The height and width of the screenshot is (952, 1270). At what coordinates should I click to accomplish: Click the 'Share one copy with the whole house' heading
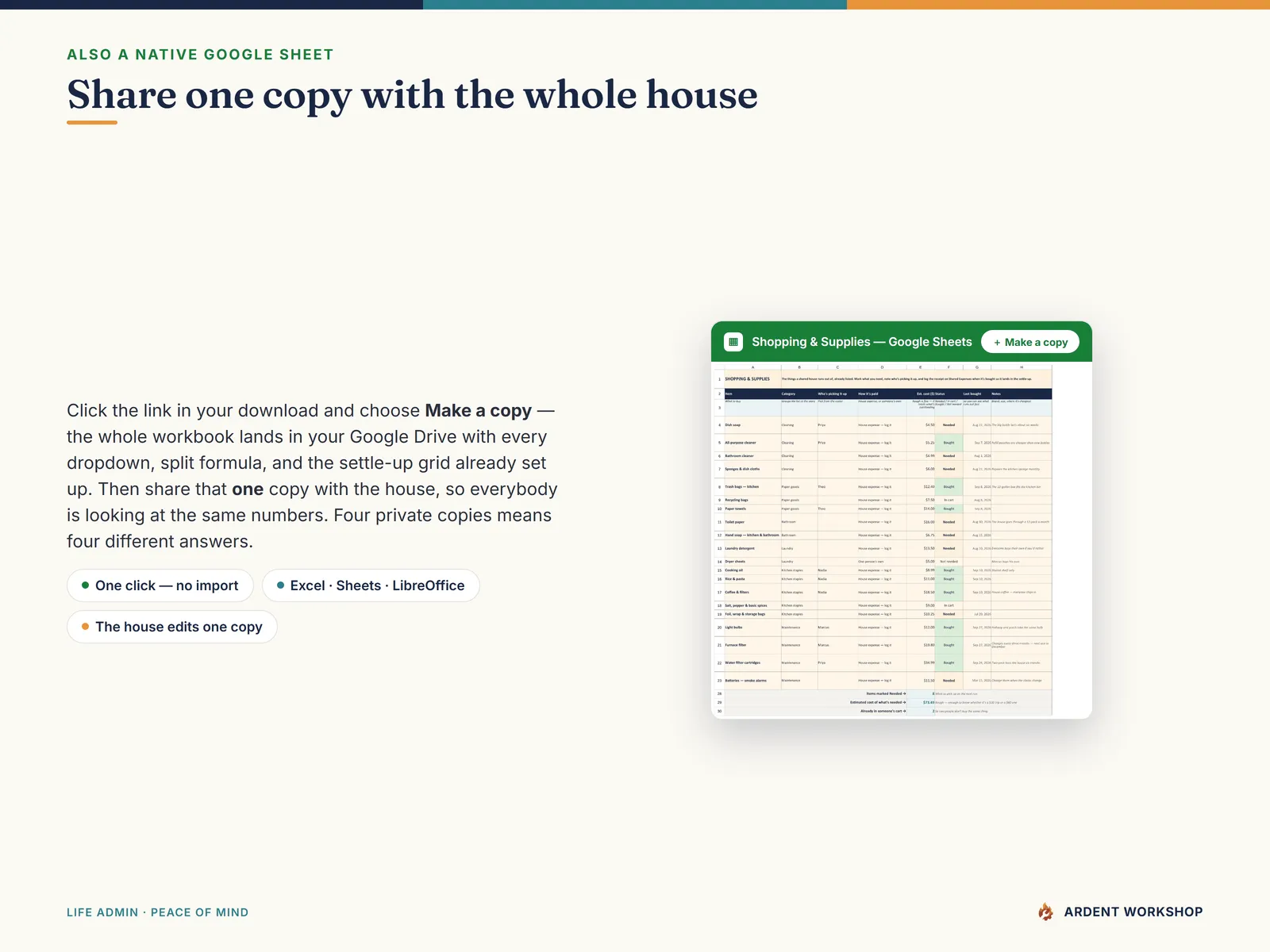pos(412,94)
